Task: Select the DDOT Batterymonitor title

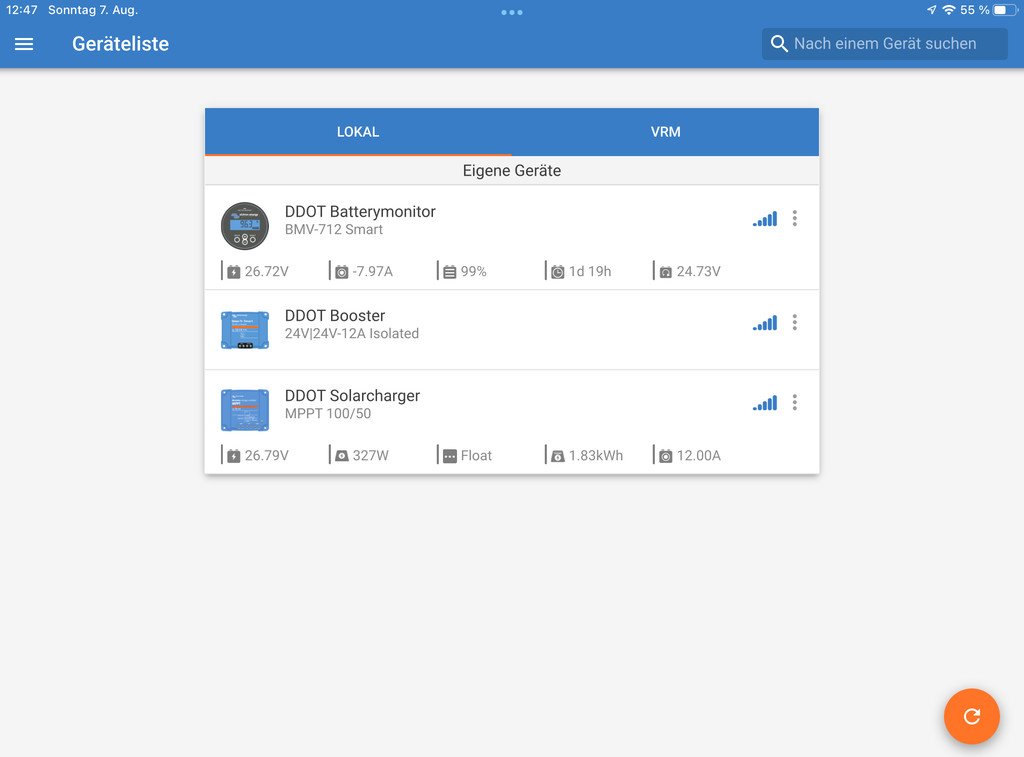Action: point(360,212)
